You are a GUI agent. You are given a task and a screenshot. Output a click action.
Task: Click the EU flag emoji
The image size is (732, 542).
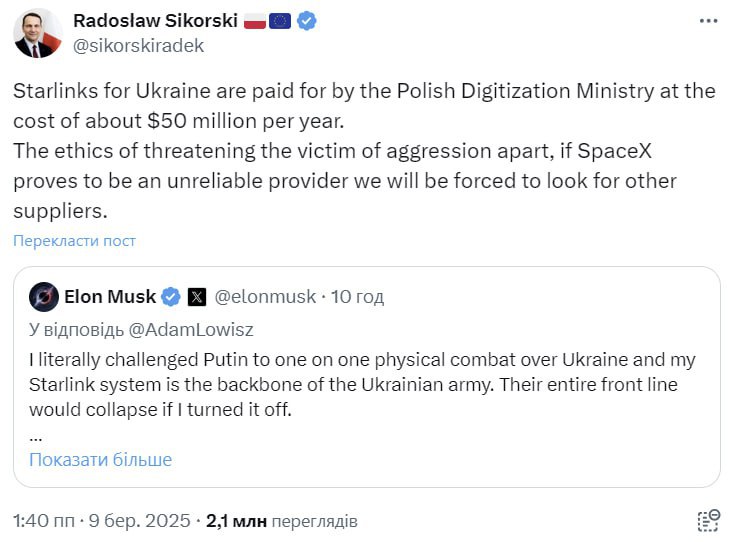click(280, 21)
